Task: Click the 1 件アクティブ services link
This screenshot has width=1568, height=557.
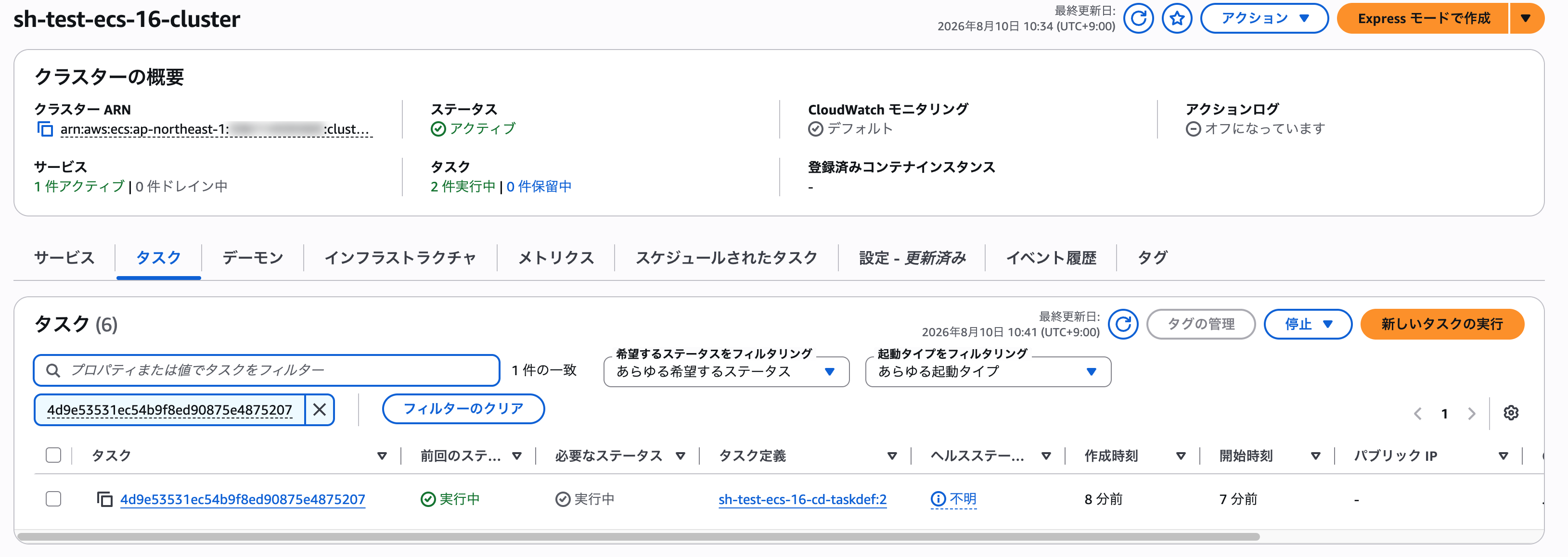Action: click(79, 186)
